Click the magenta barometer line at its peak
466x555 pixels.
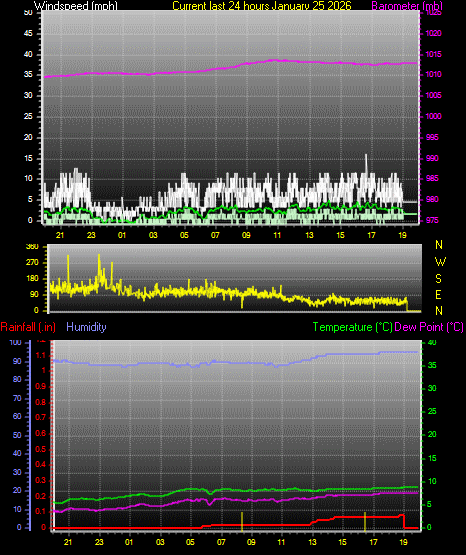274,60
